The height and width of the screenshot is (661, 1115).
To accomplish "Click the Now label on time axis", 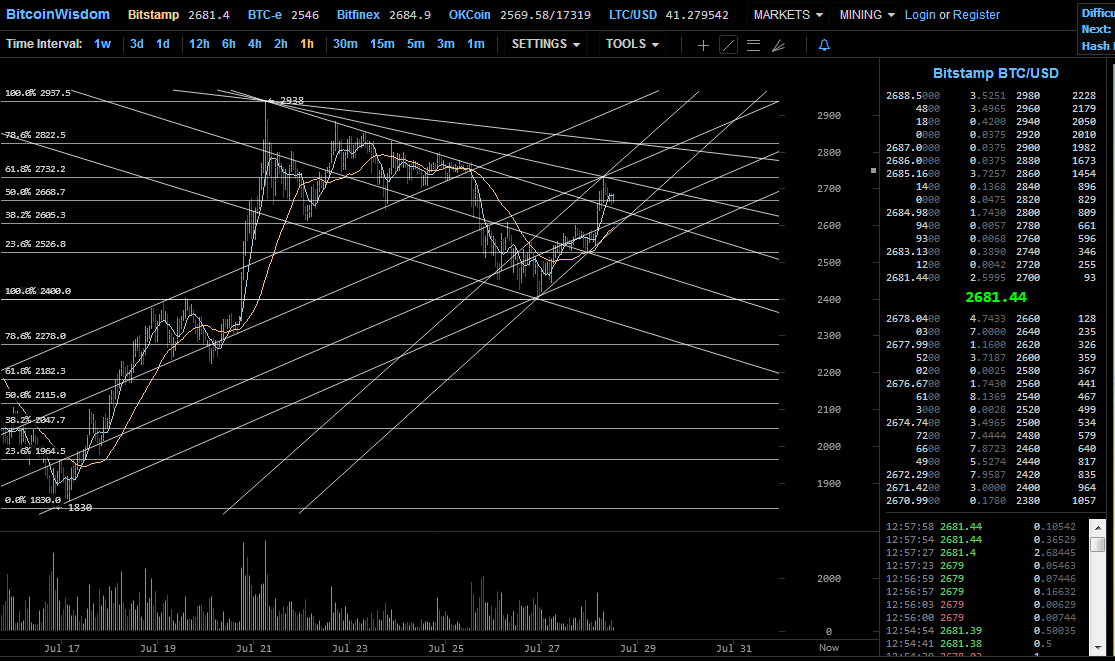I will [828, 647].
